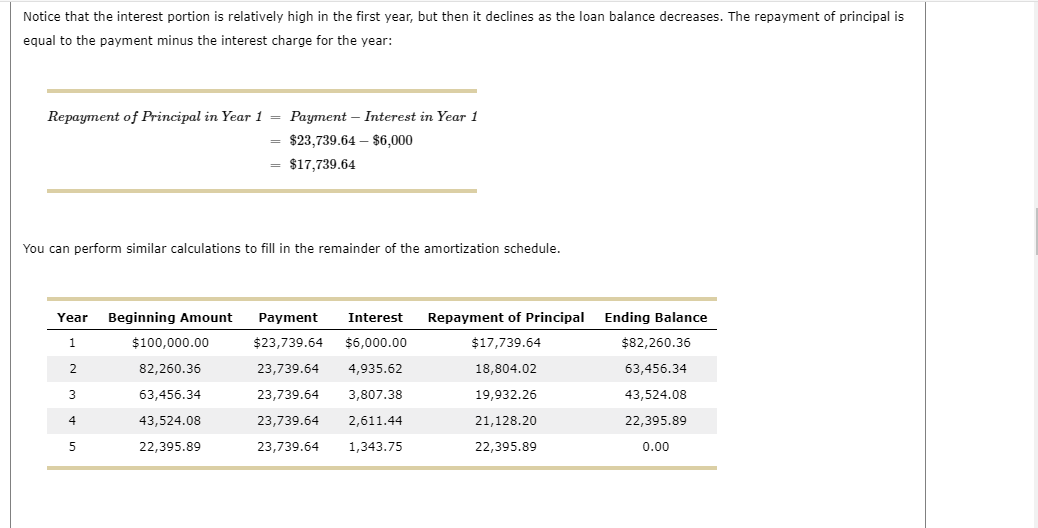This screenshot has height=528, width=1038.
Task: Click the Payment column header
Action: tap(288, 318)
